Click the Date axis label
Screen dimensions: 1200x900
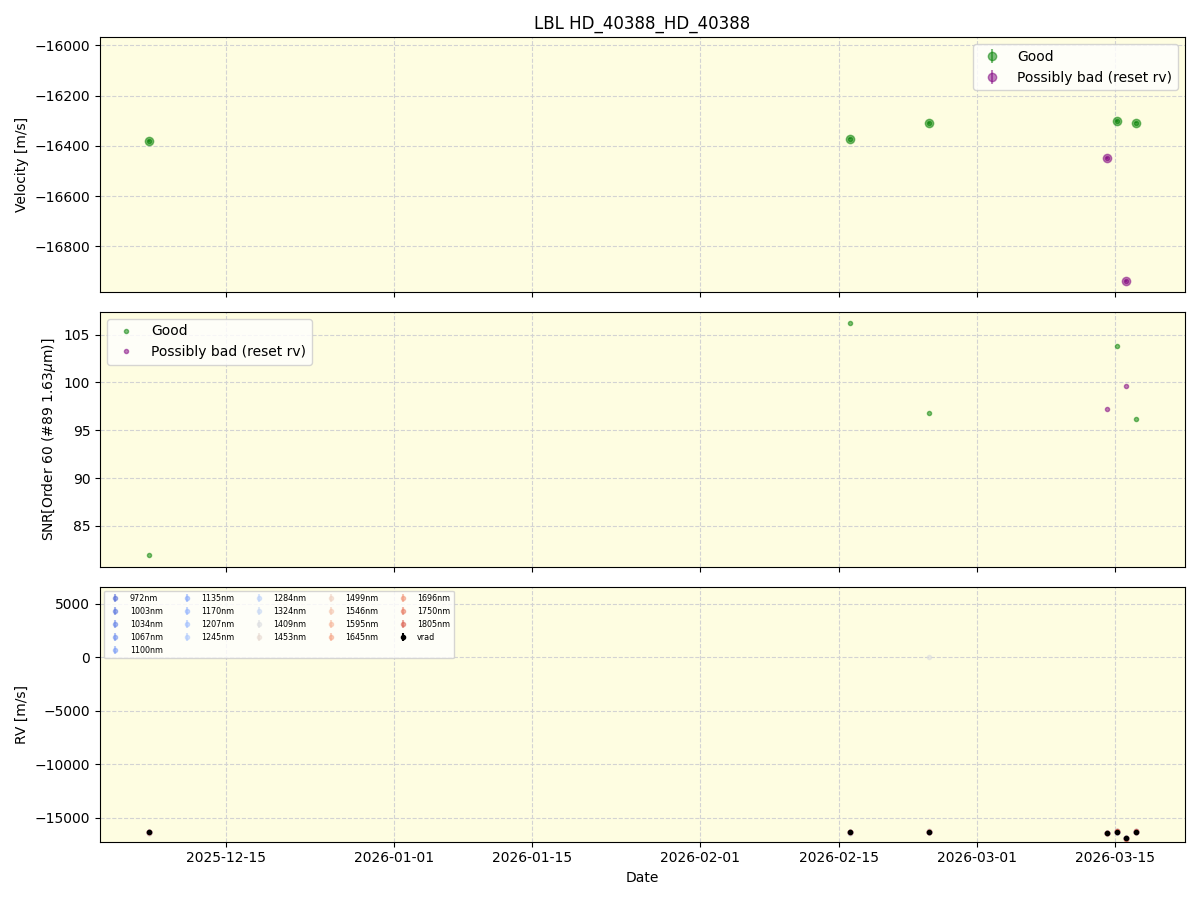point(641,877)
